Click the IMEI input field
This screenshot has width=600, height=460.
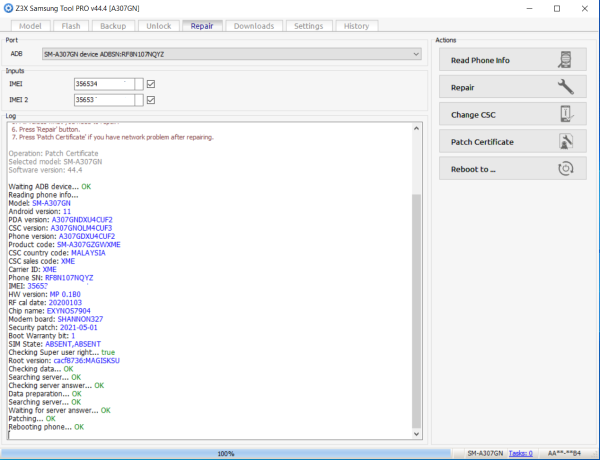(x=104, y=84)
